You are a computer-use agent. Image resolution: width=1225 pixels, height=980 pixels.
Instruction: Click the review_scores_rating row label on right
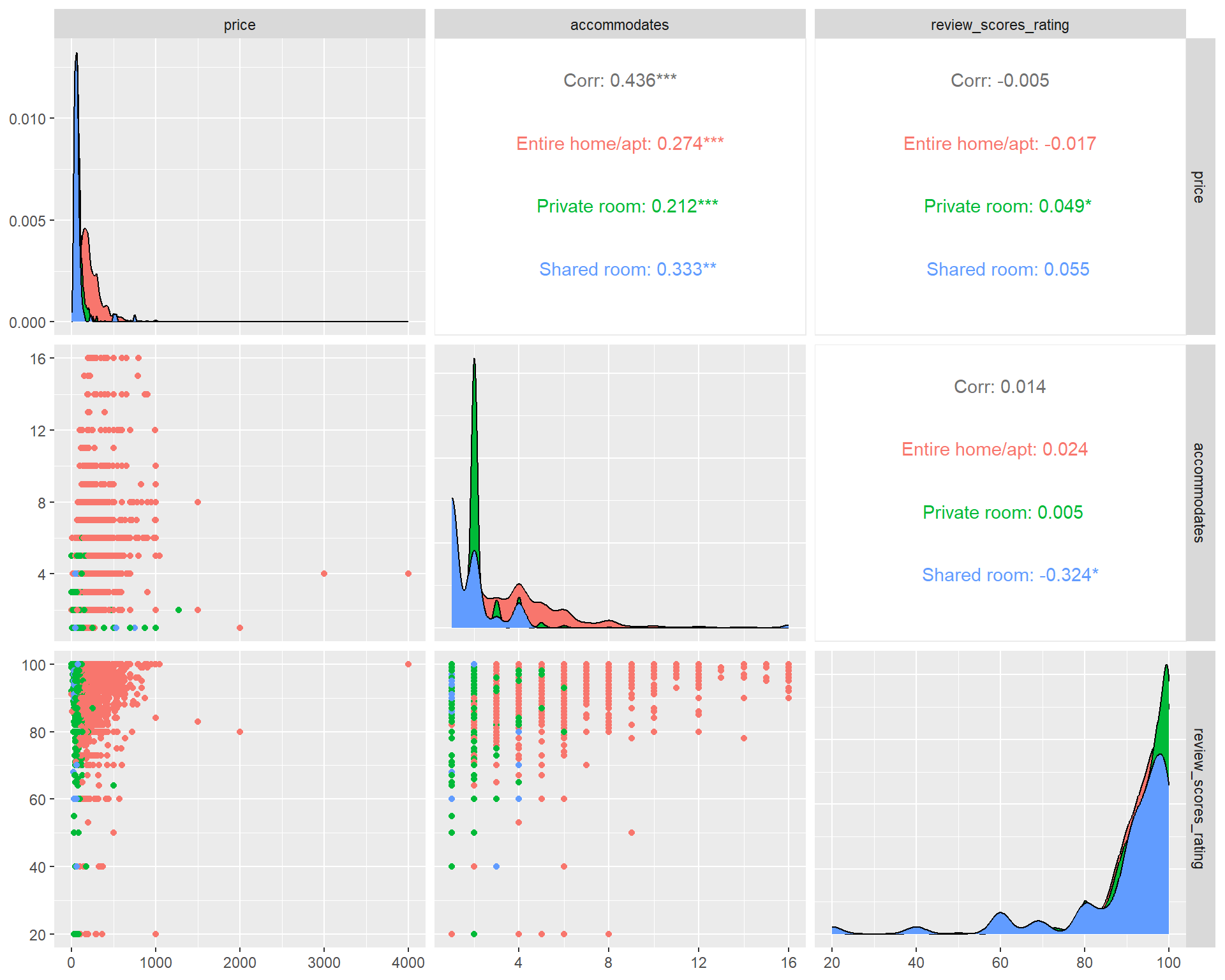pos(1199,798)
